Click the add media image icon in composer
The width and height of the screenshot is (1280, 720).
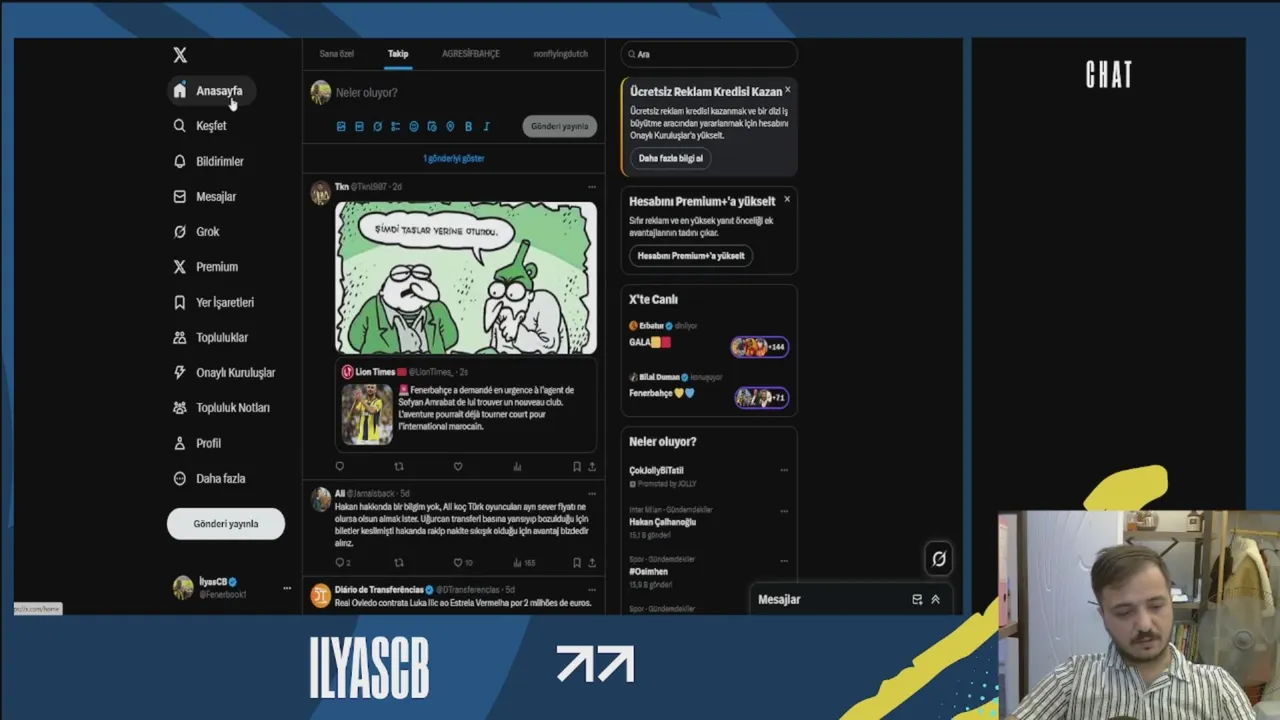pos(341,127)
